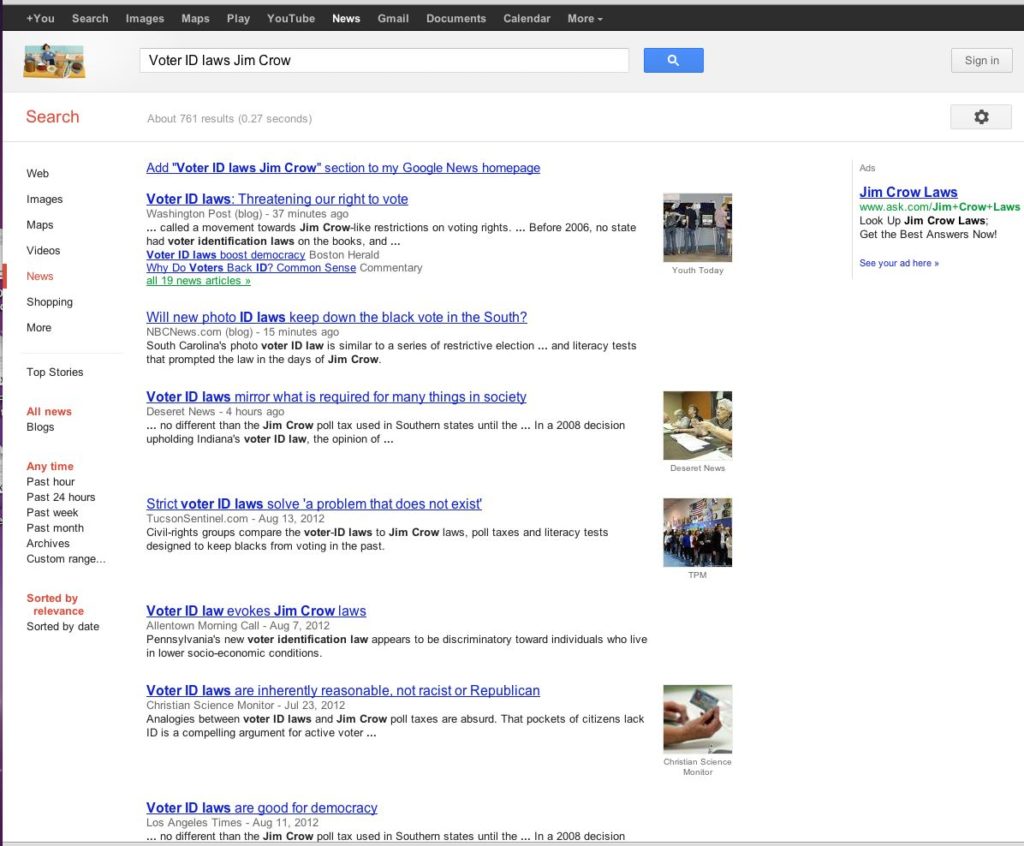Click the ask.com Jim+Crow+Laws ad URL
The width and height of the screenshot is (1024, 846).
point(939,207)
